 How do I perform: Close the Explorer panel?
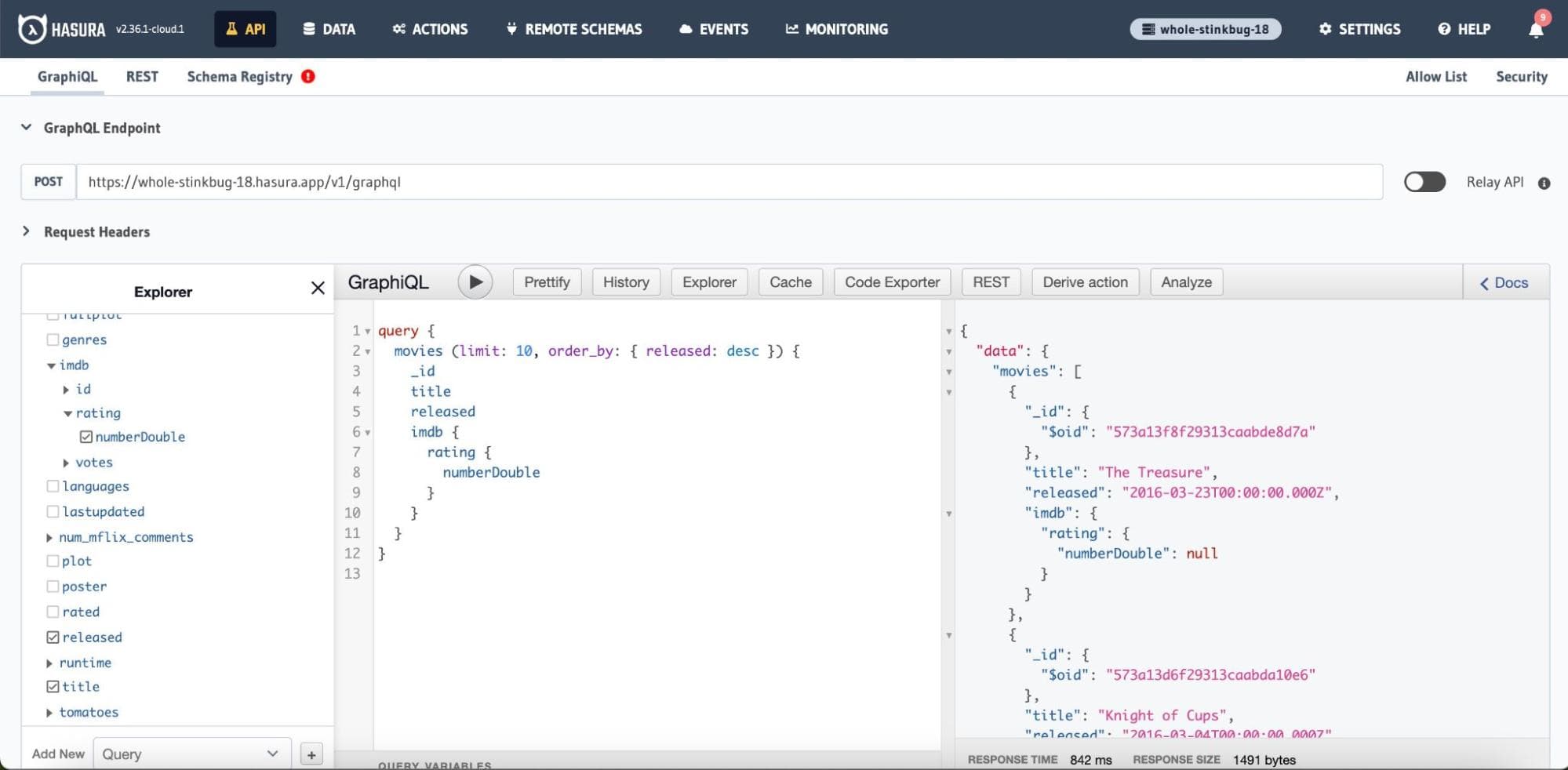(318, 288)
